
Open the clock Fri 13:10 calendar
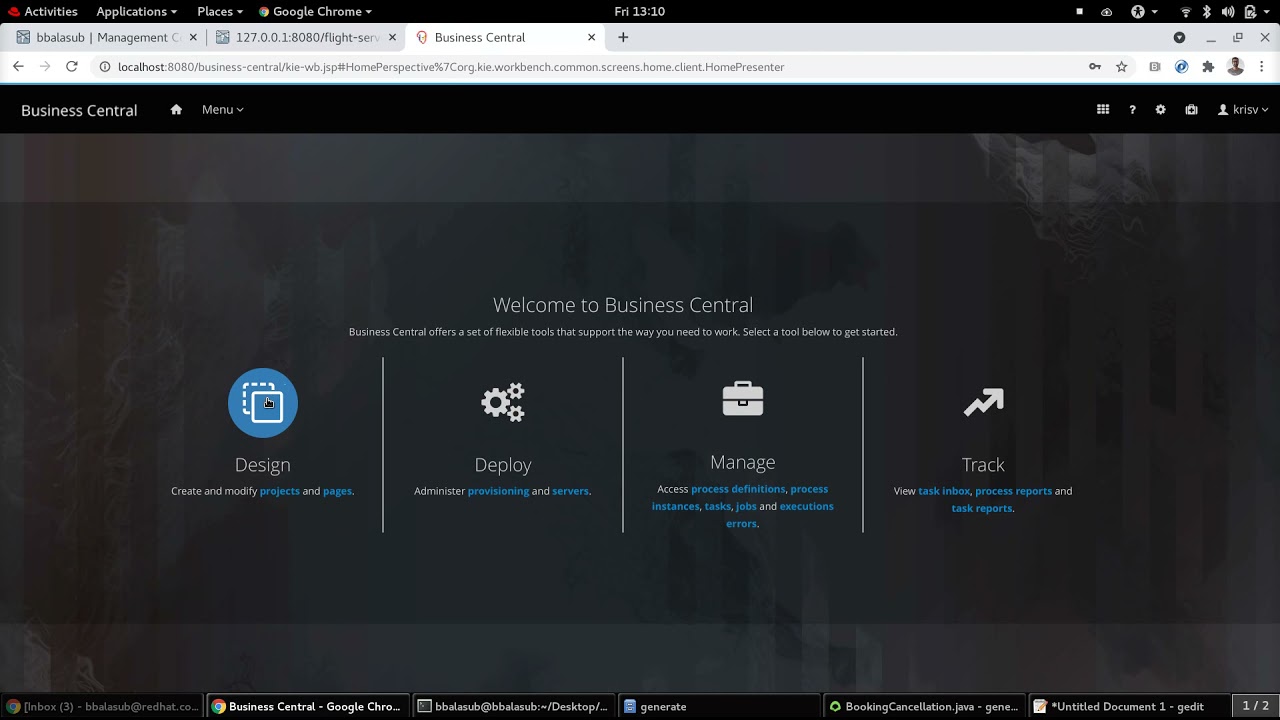click(x=640, y=11)
